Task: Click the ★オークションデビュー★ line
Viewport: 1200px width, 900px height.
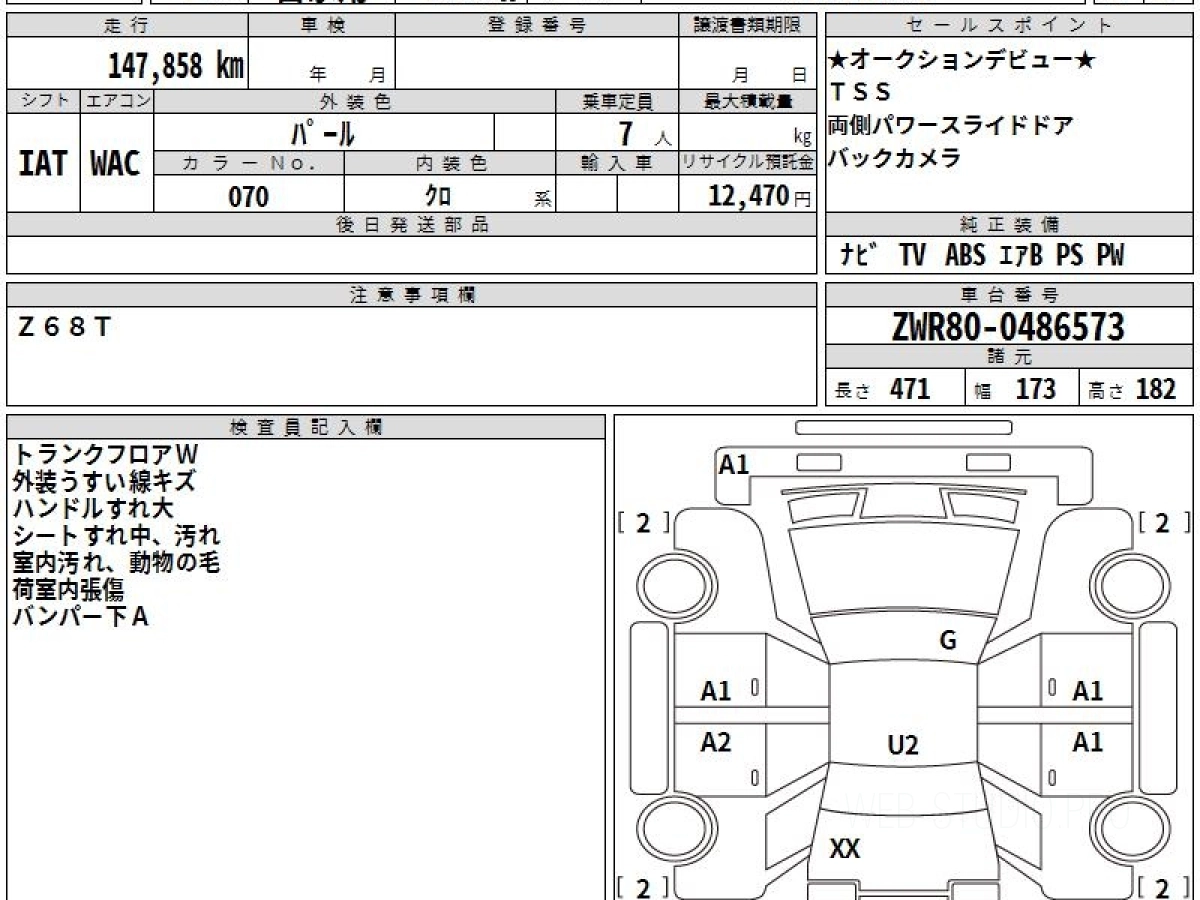Action: (963, 60)
